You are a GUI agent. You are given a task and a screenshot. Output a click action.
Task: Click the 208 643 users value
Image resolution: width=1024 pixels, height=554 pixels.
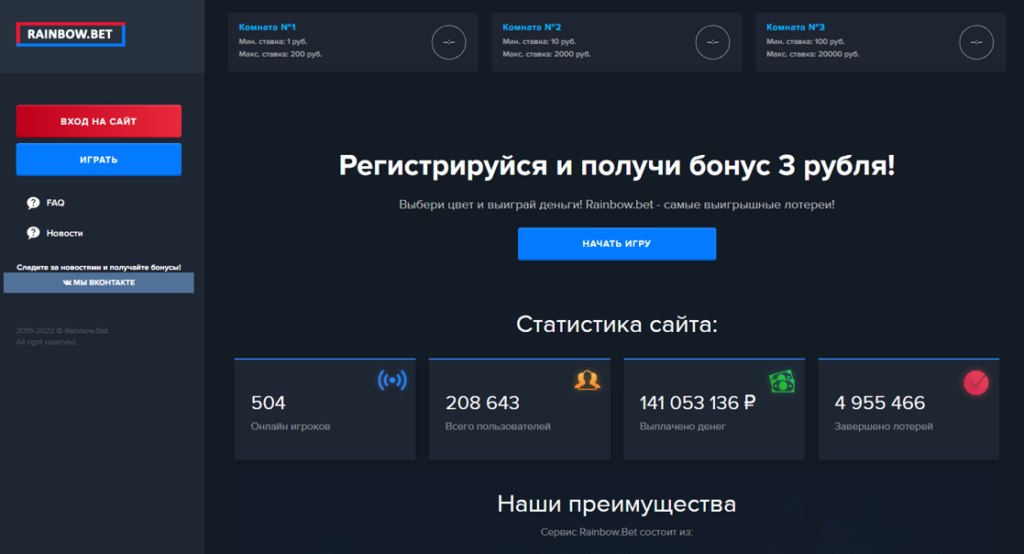click(482, 402)
